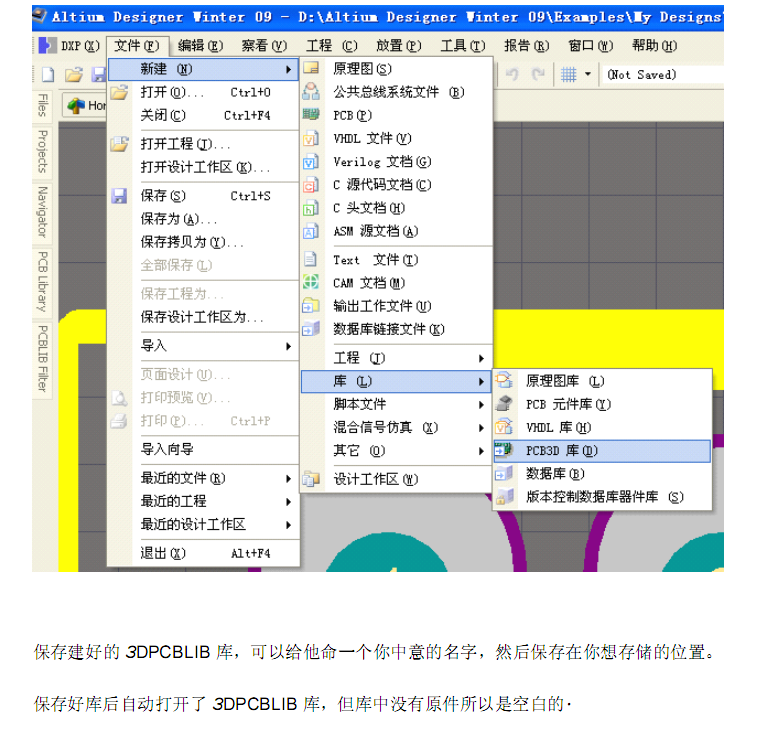Choose 打开设计工作区 (K)... entry
This screenshot has width=784, height=754.
tap(203, 167)
